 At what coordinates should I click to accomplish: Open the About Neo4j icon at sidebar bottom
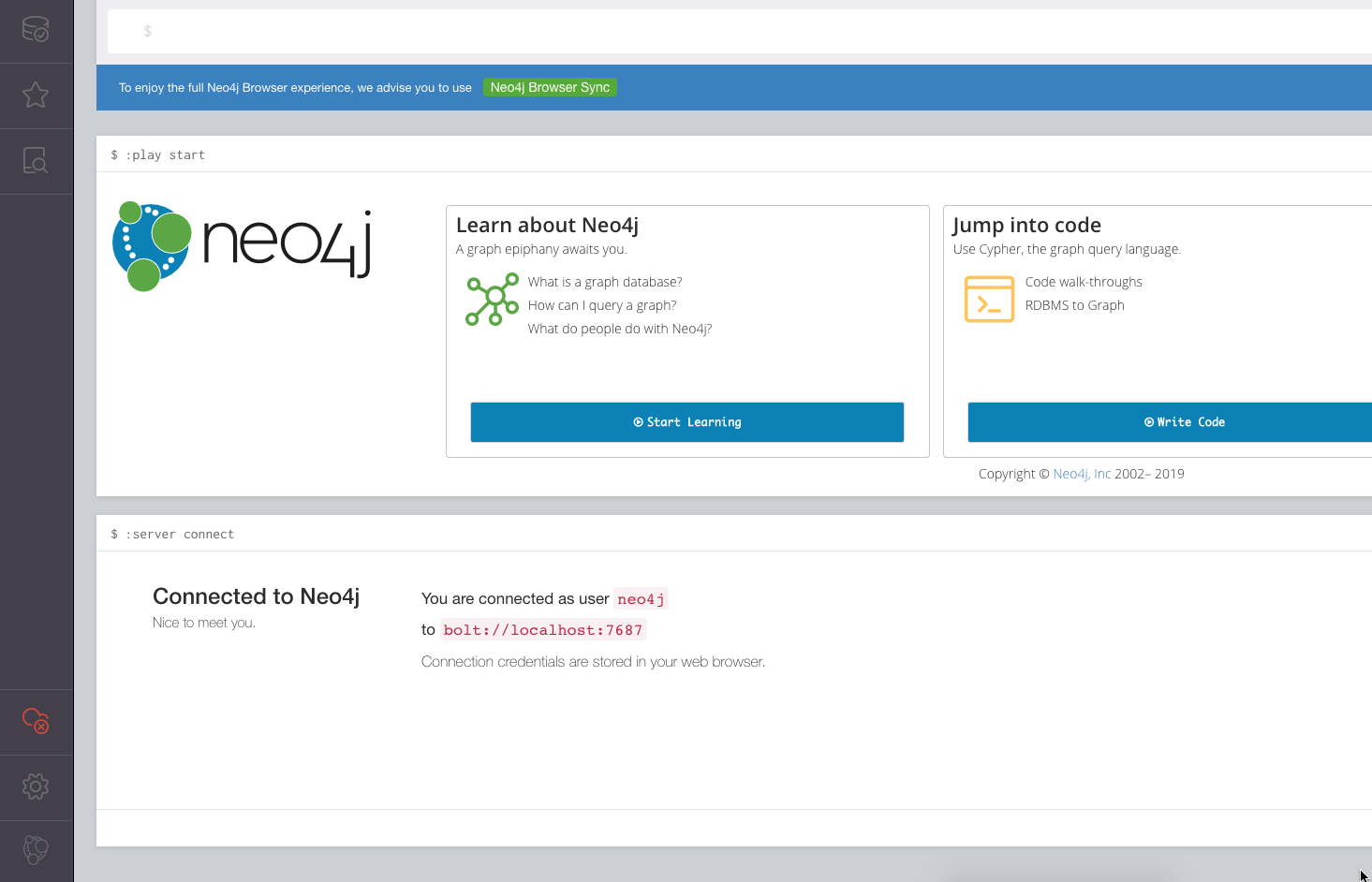[36, 850]
